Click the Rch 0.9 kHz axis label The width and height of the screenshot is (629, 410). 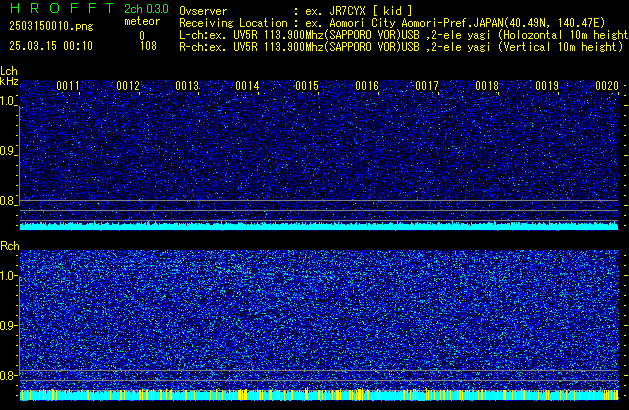[x=7, y=325]
